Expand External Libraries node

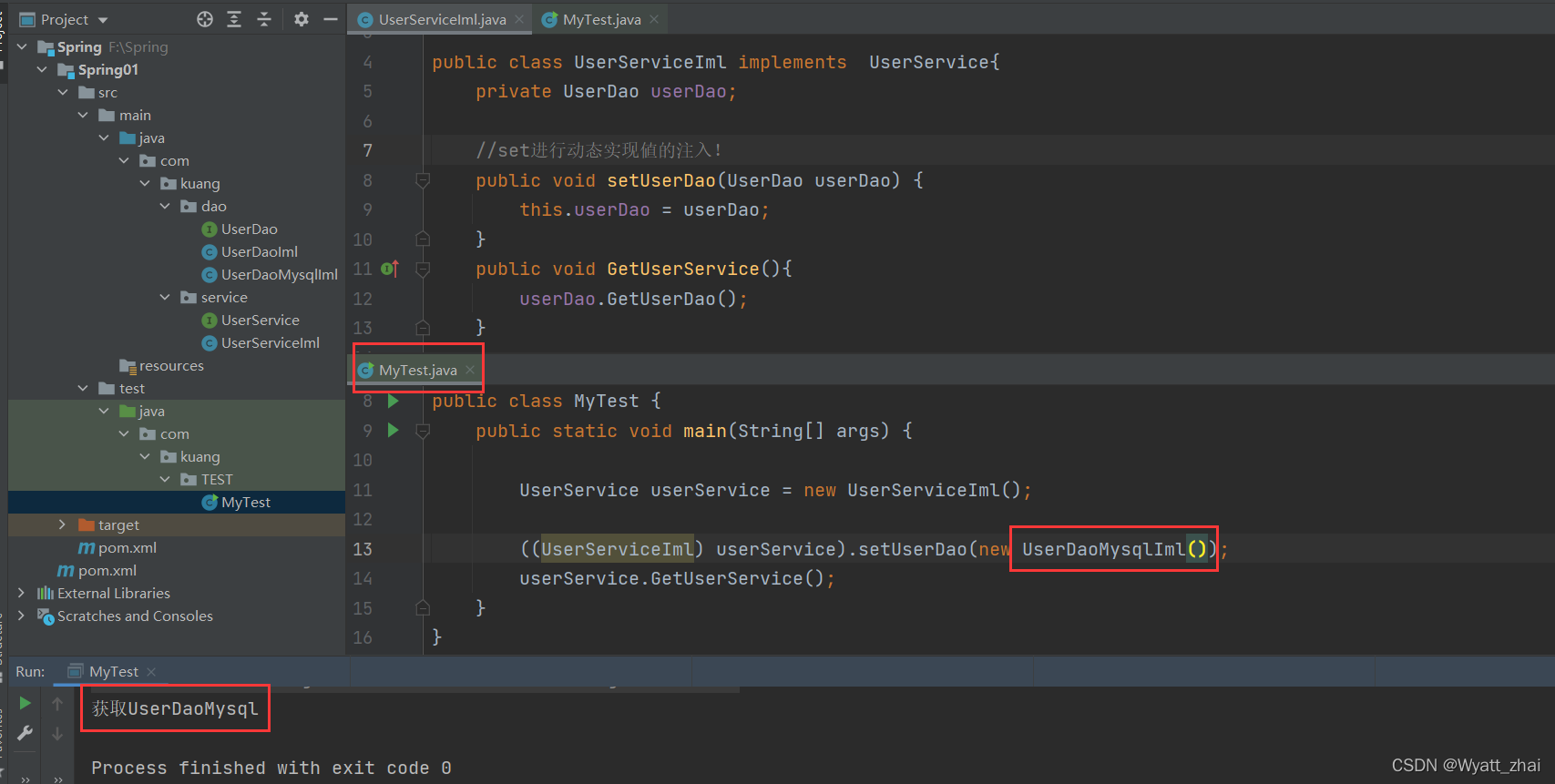[x=21, y=593]
